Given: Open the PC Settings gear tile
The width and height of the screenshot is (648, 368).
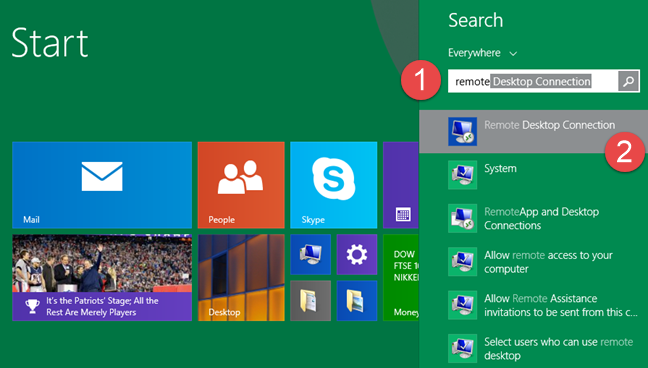Looking at the screenshot, I should pyautogui.click(x=357, y=254).
